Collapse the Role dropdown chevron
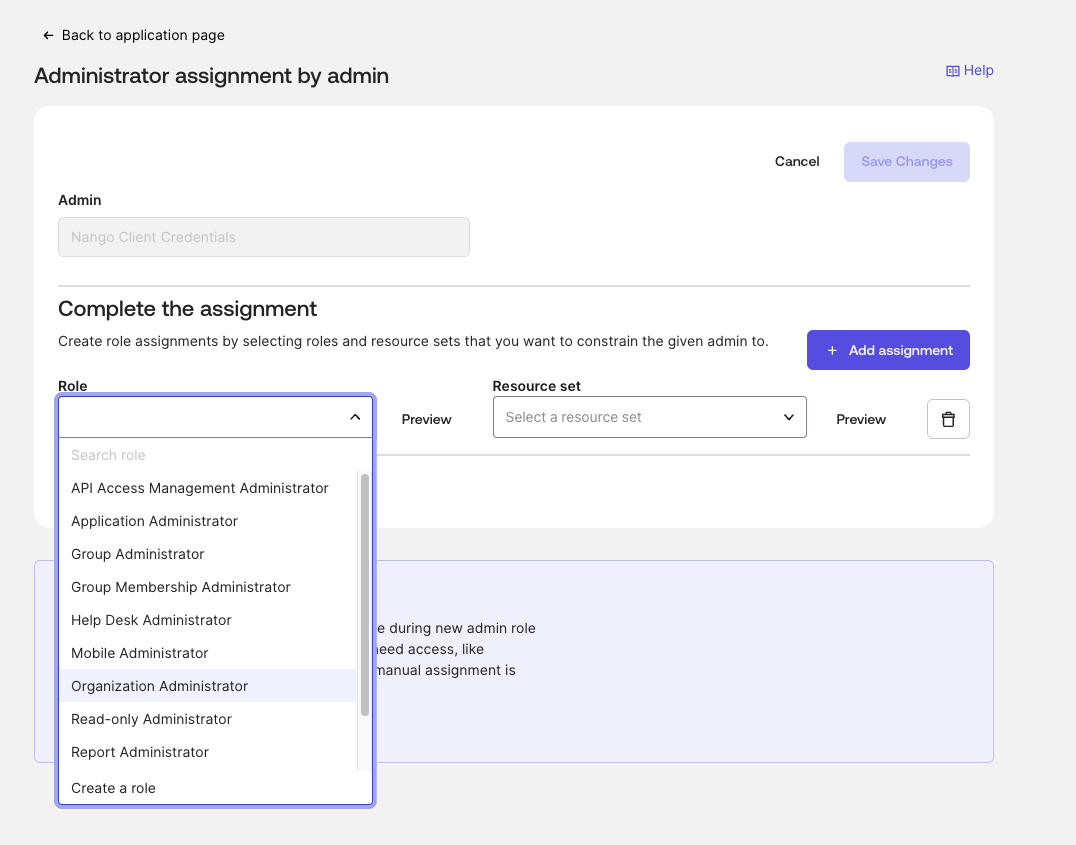1076x845 pixels. pos(355,417)
